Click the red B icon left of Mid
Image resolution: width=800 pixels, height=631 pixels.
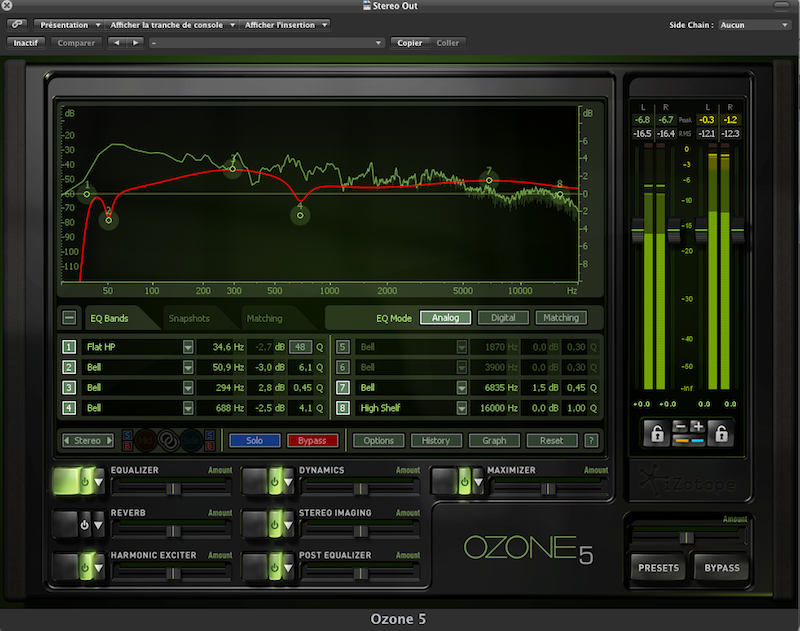pos(127,446)
